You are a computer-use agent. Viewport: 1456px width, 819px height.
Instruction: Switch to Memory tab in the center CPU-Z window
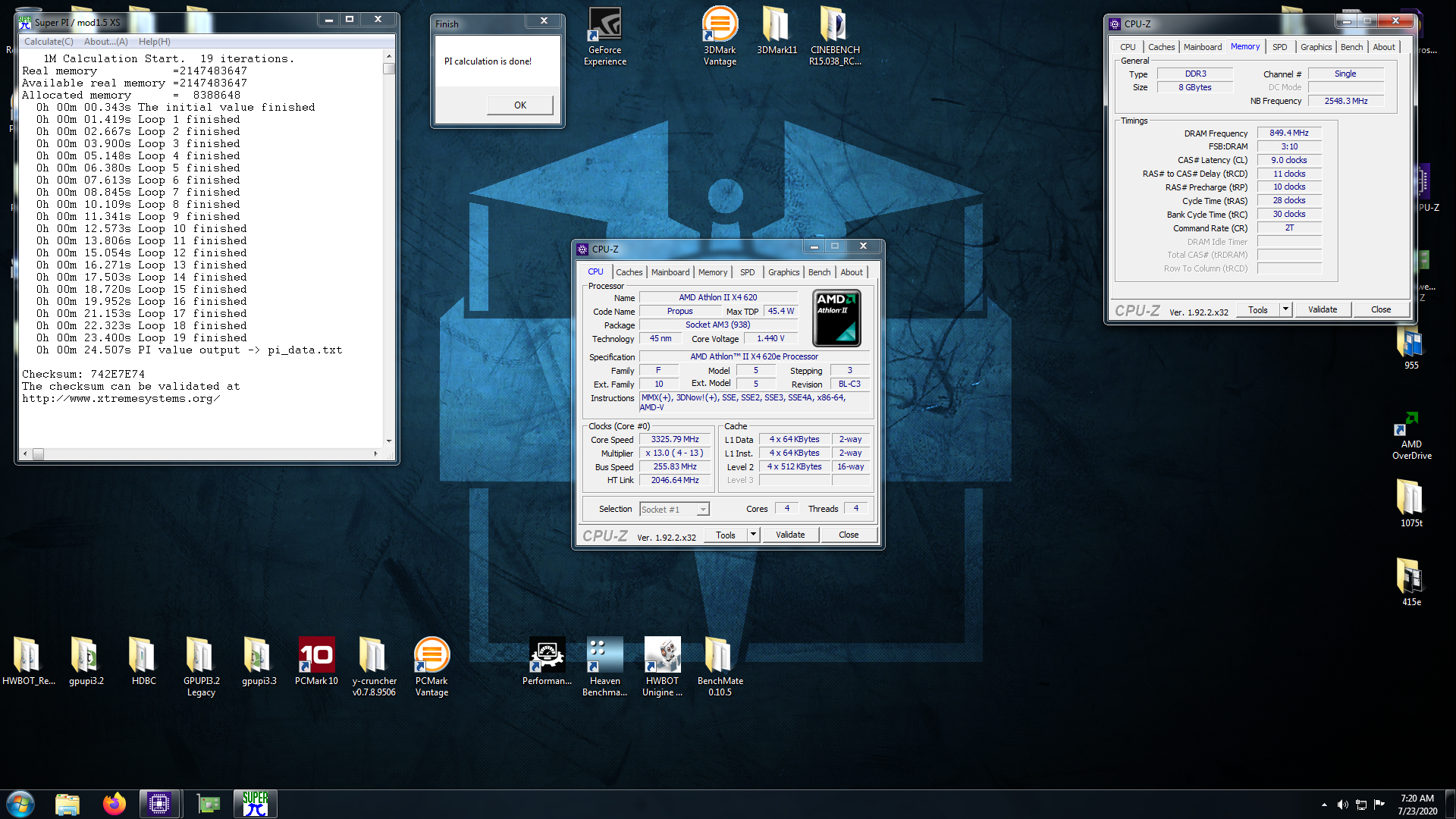(713, 272)
